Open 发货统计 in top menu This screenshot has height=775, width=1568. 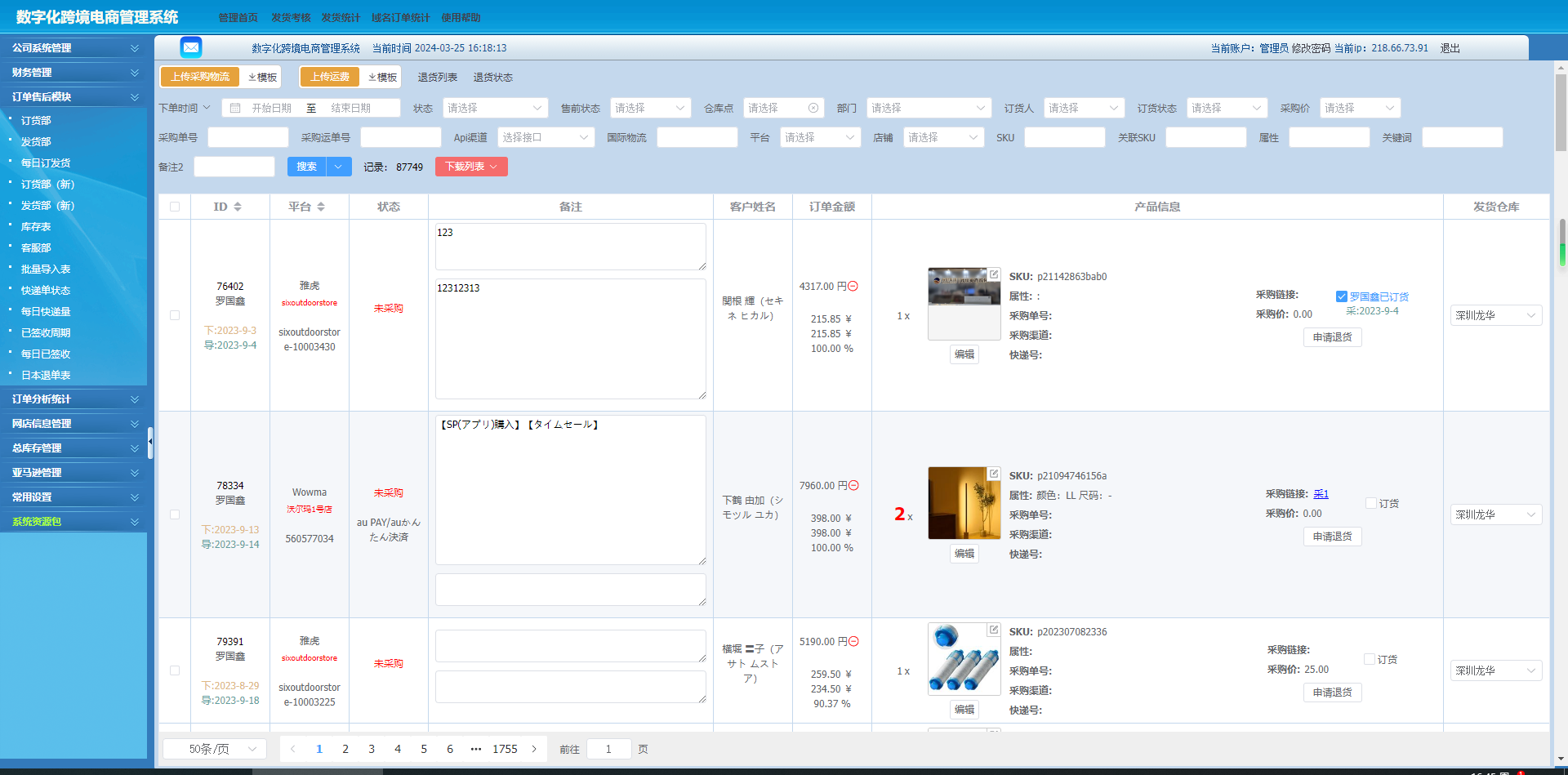[341, 18]
